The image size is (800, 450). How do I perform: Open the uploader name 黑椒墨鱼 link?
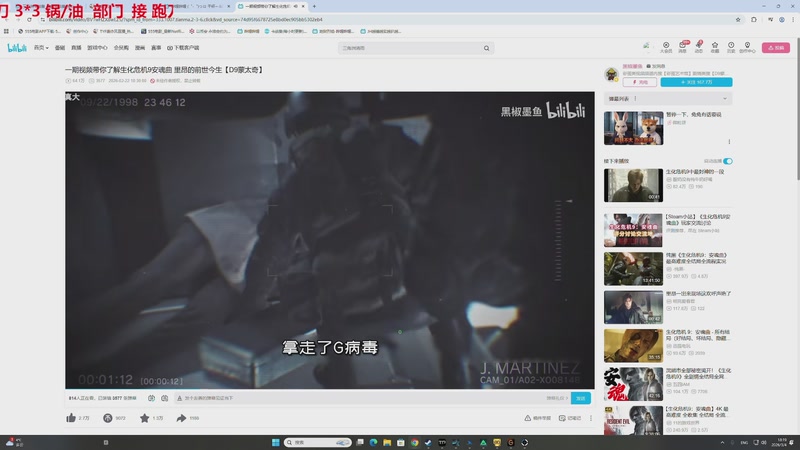tap(632, 66)
